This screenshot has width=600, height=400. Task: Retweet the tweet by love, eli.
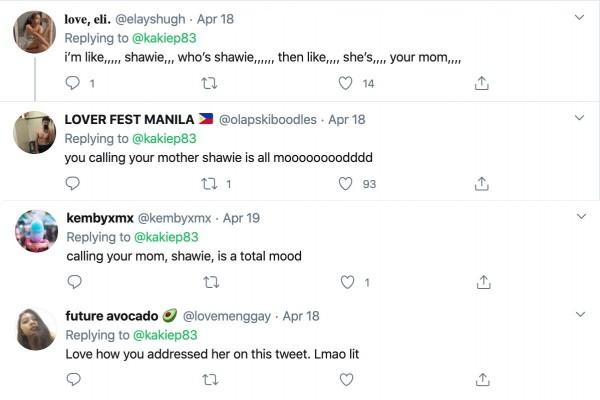click(210, 83)
